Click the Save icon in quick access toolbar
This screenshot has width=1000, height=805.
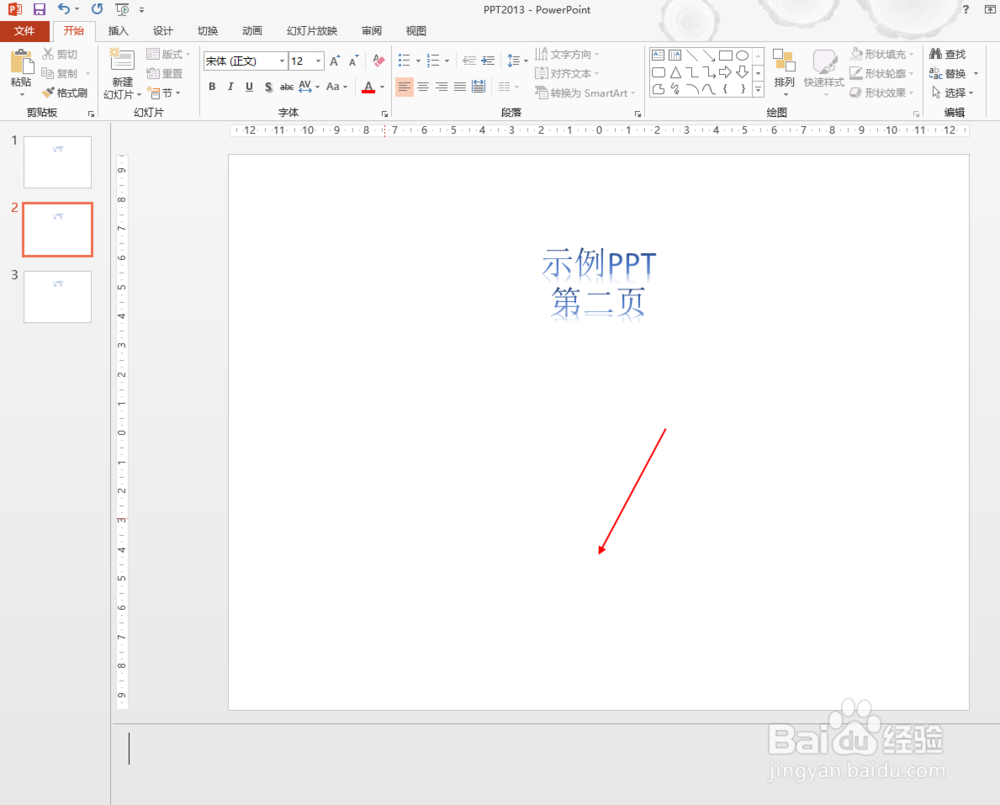pyautogui.click(x=40, y=9)
